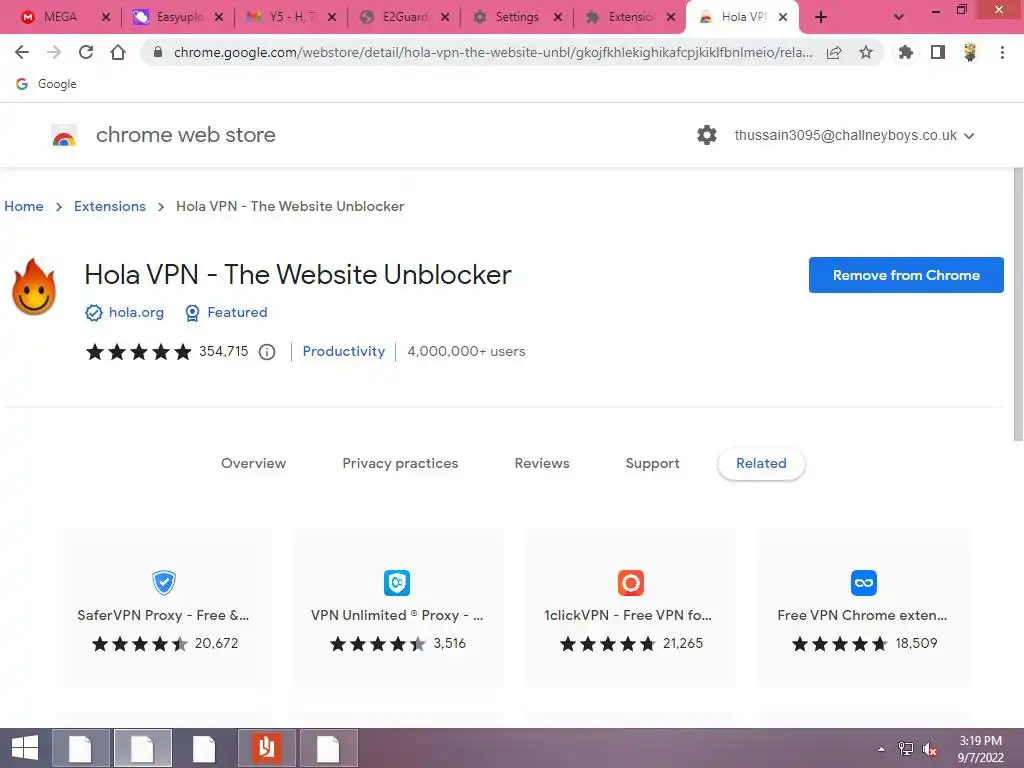Click the taskbar clock showing 3:19 PM
The height and width of the screenshot is (768, 1024).
pyautogui.click(x=980, y=749)
